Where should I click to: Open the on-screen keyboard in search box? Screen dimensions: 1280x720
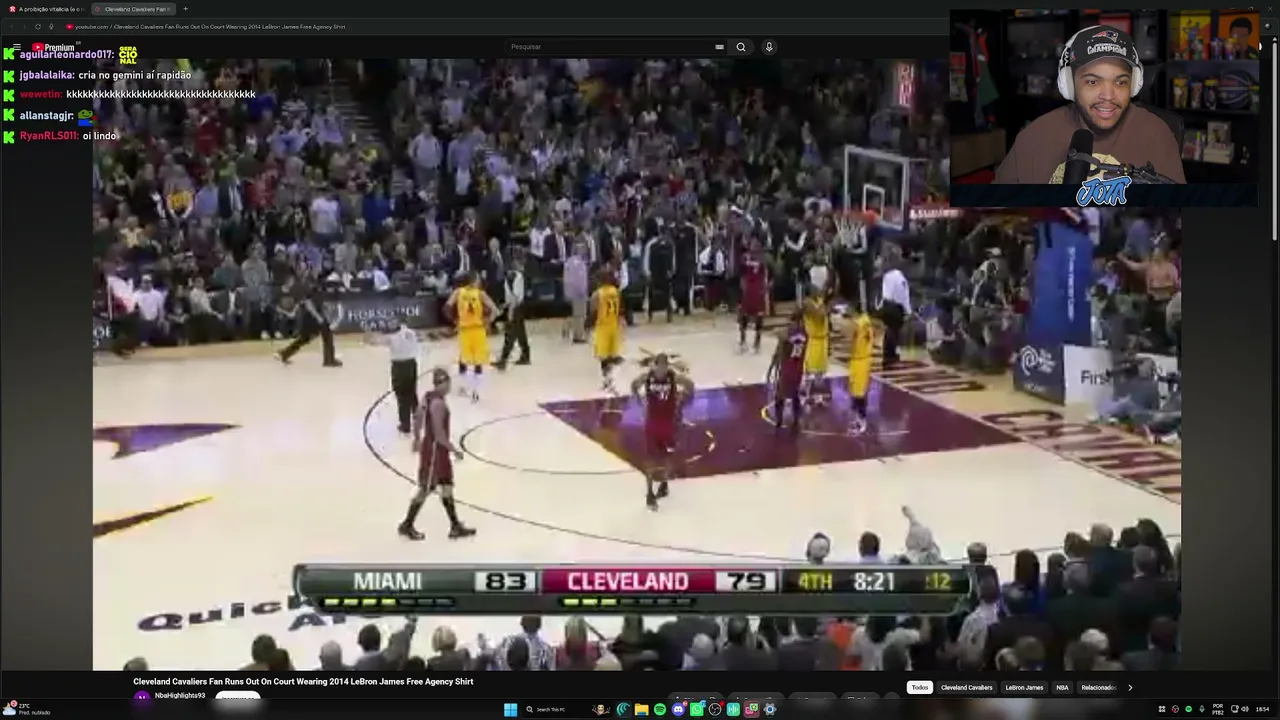tap(719, 47)
